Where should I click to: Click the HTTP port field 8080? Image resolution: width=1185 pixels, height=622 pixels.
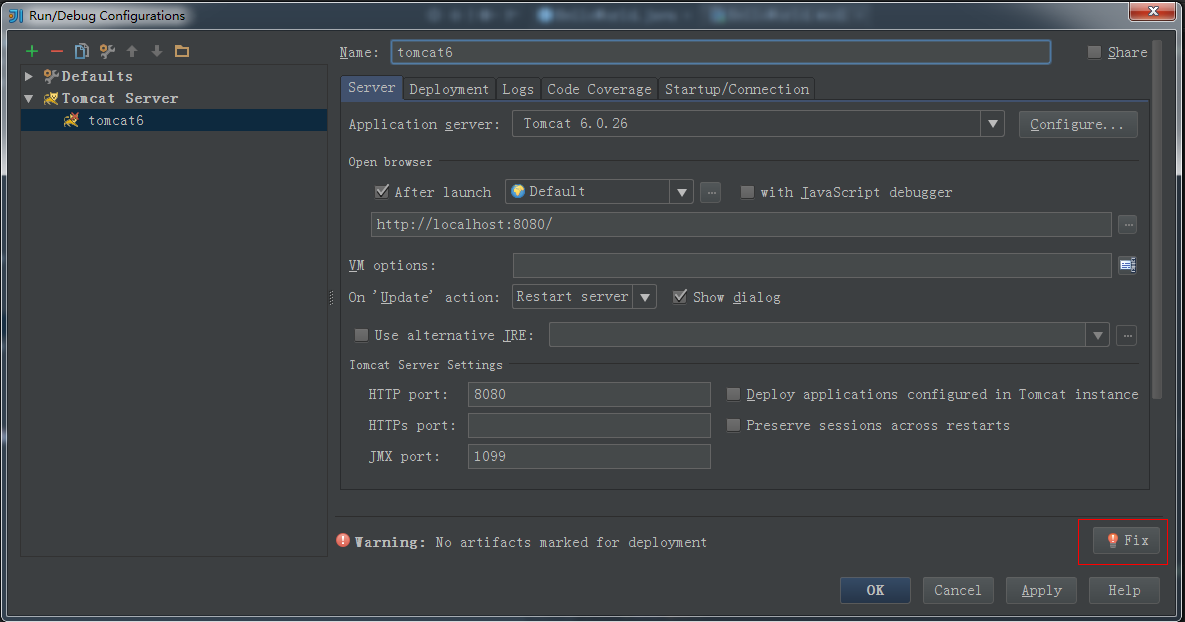pyautogui.click(x=589, y=395)
